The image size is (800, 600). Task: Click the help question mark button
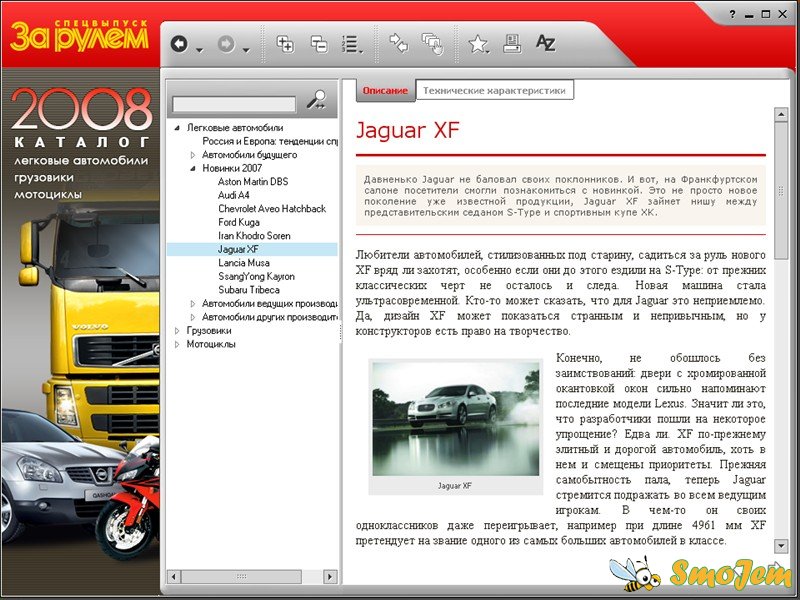pyautogui.click(x=732, y=14)
